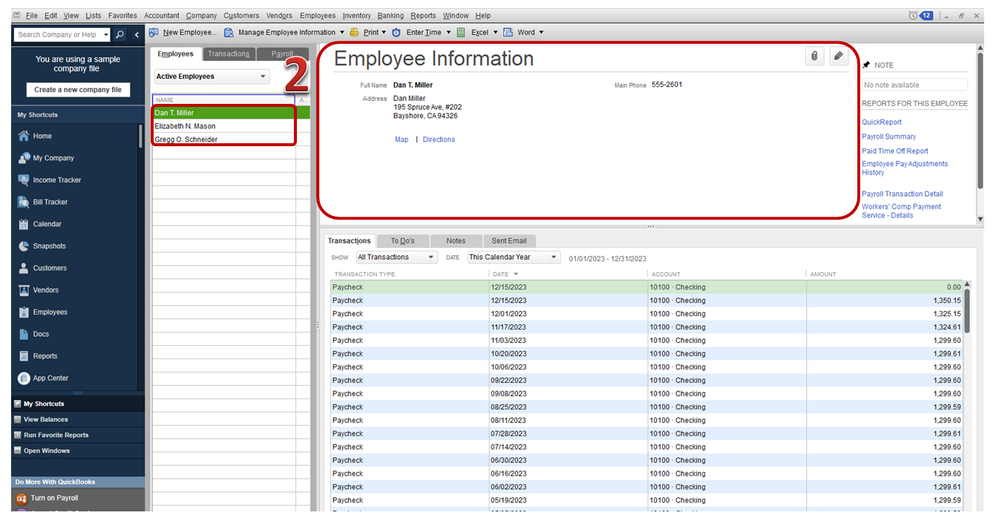Click View Balances in sidebar
Screen dimensions: 999x524
point(45,420)
